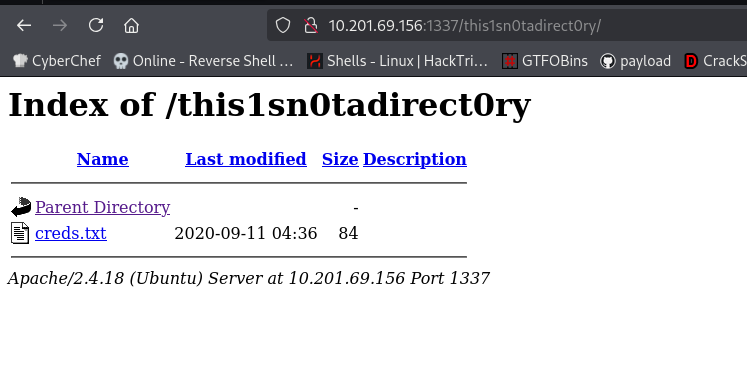Screen dimensions: 747x372
Task: Open the shield tracking protection icon
Action: pos(283,25)
